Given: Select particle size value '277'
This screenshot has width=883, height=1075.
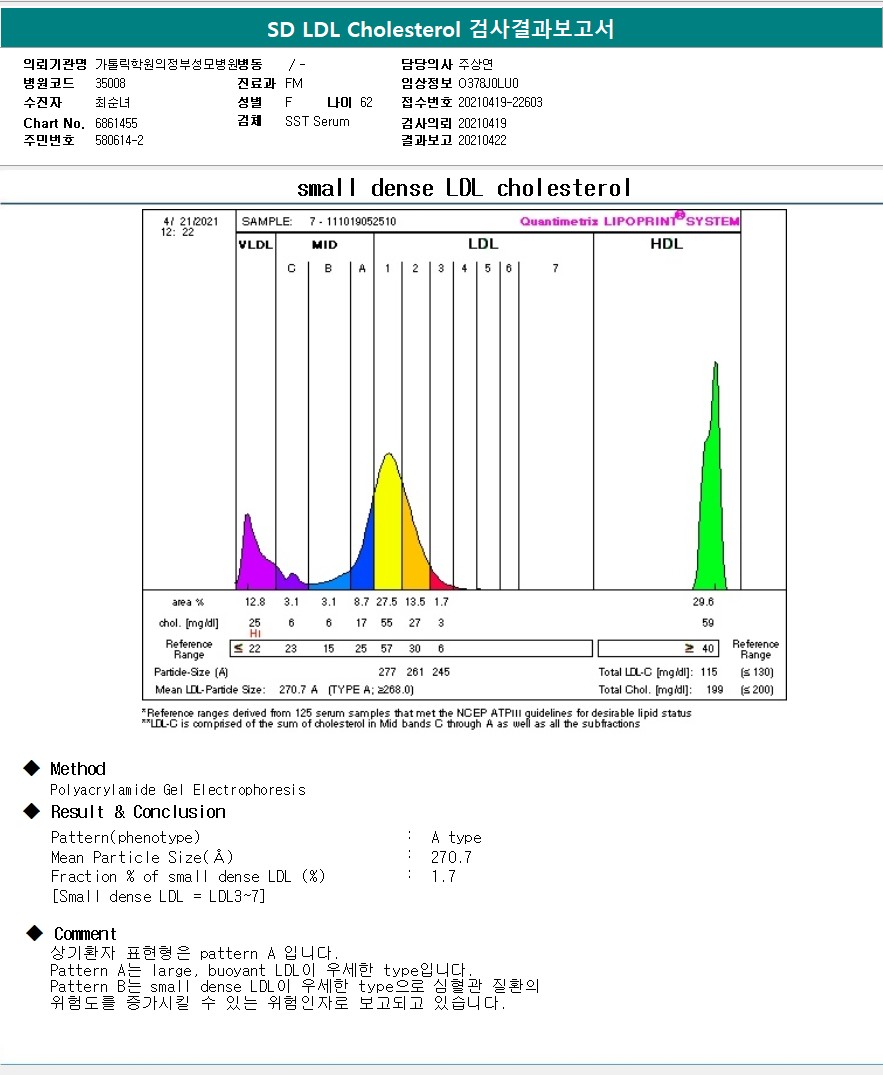Looking at the screenshot, I should coord(387,673).
